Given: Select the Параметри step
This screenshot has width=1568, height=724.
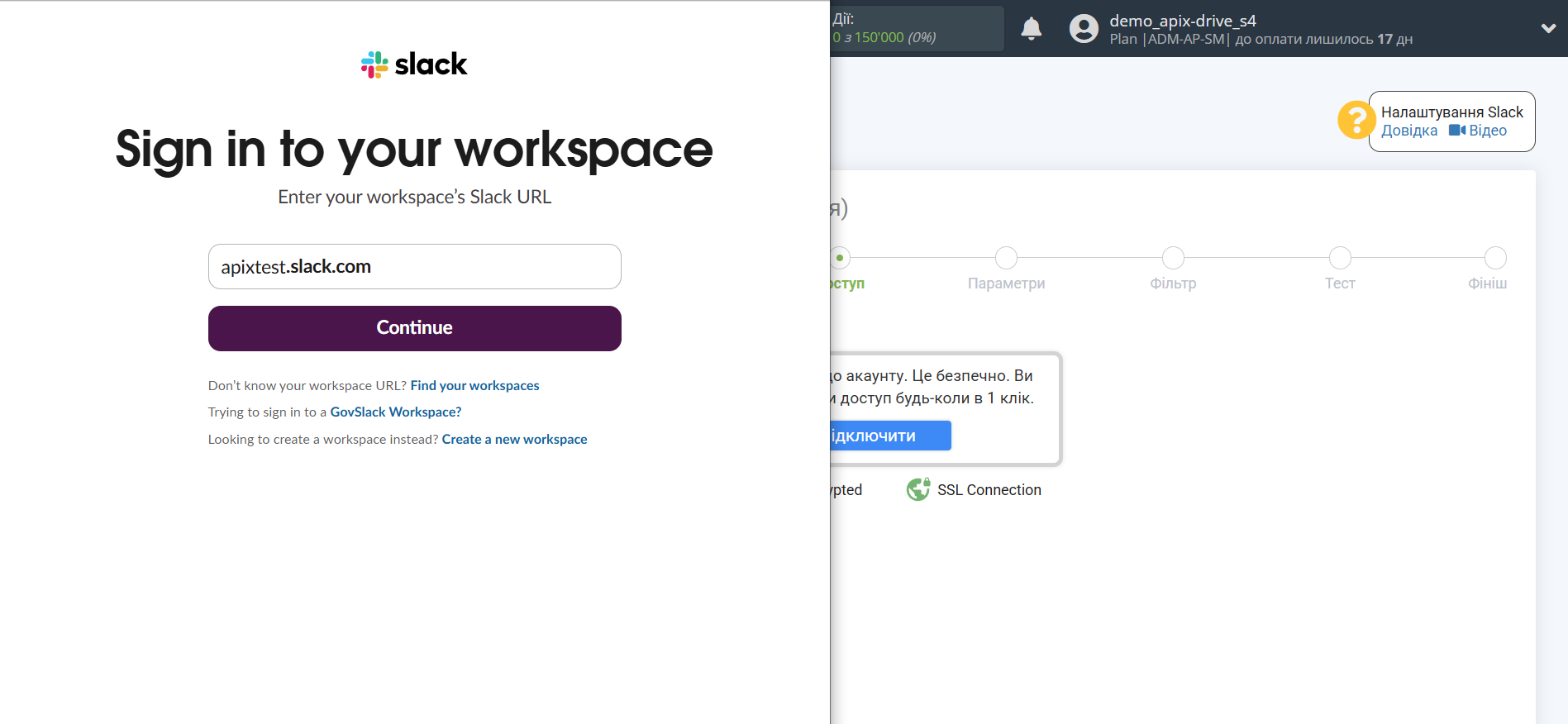Looking at the screenshot, I should pyautogui.click(x=1006, y=283).
